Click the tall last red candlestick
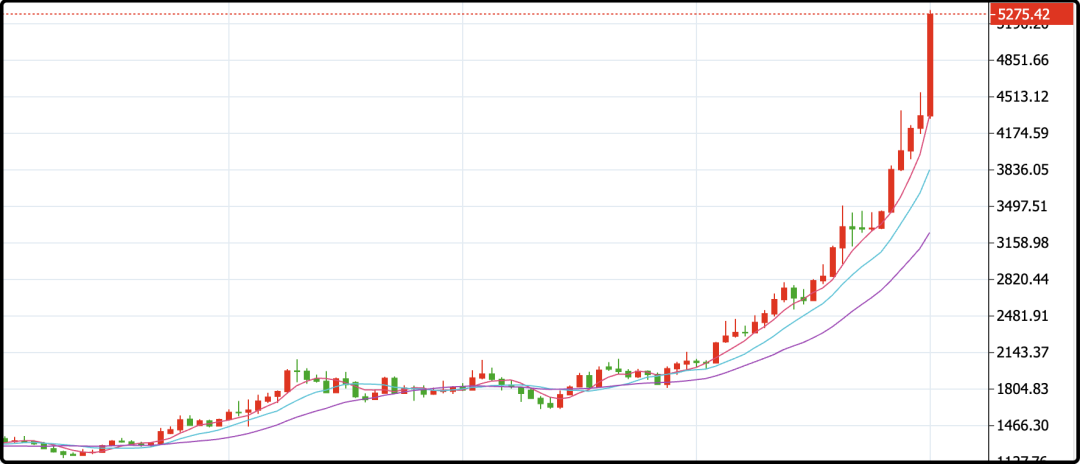The width and height of the screenshot is (1080, 464). pos(930,65)
